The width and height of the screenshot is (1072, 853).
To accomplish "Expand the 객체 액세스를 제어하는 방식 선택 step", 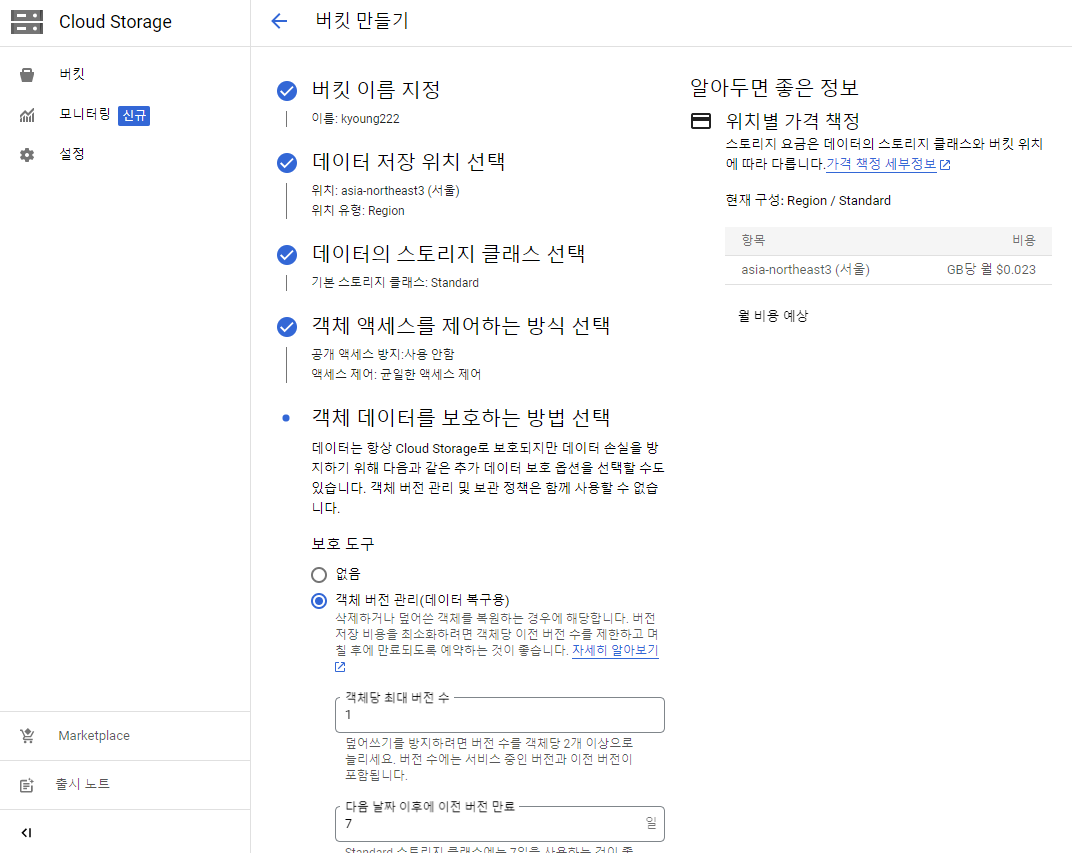I will point(461,325).
